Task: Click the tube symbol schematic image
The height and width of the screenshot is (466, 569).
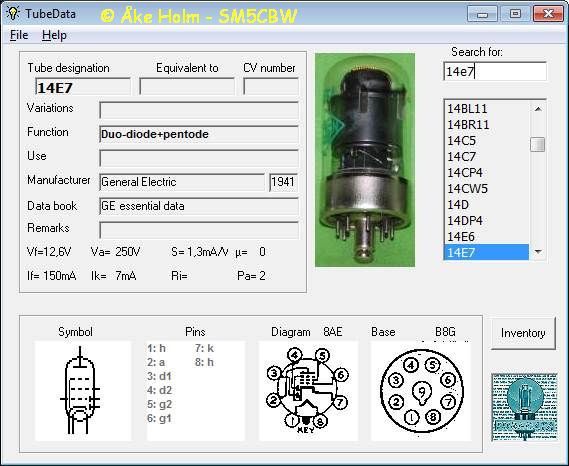Action: point(83,391)
